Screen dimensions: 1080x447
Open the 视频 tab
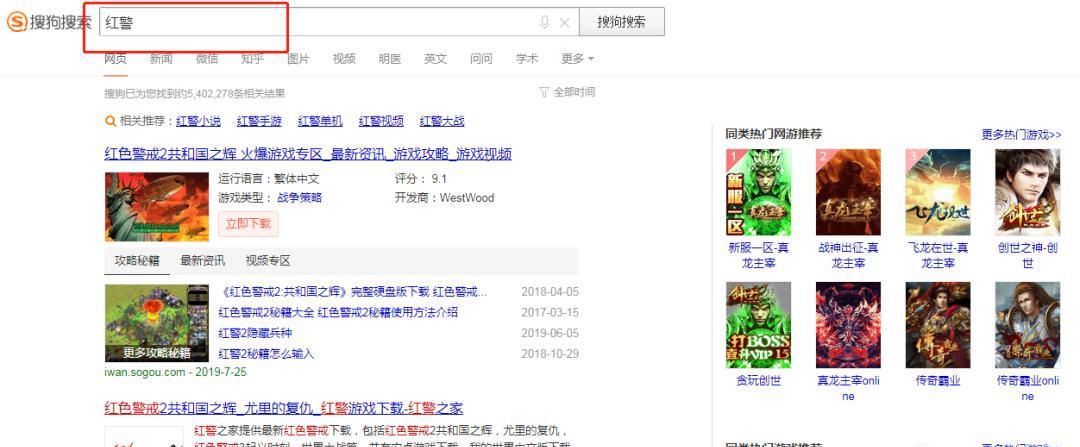tap(344, 59)
